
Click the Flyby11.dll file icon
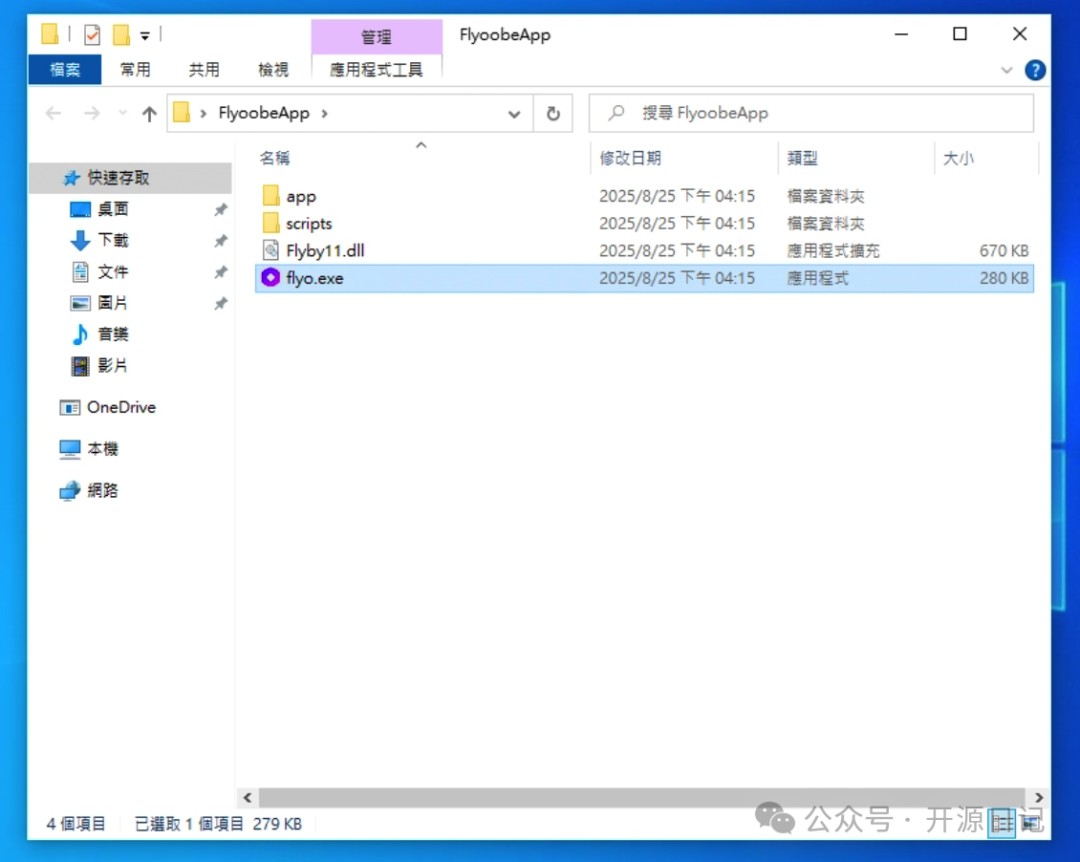coord(271,251)
